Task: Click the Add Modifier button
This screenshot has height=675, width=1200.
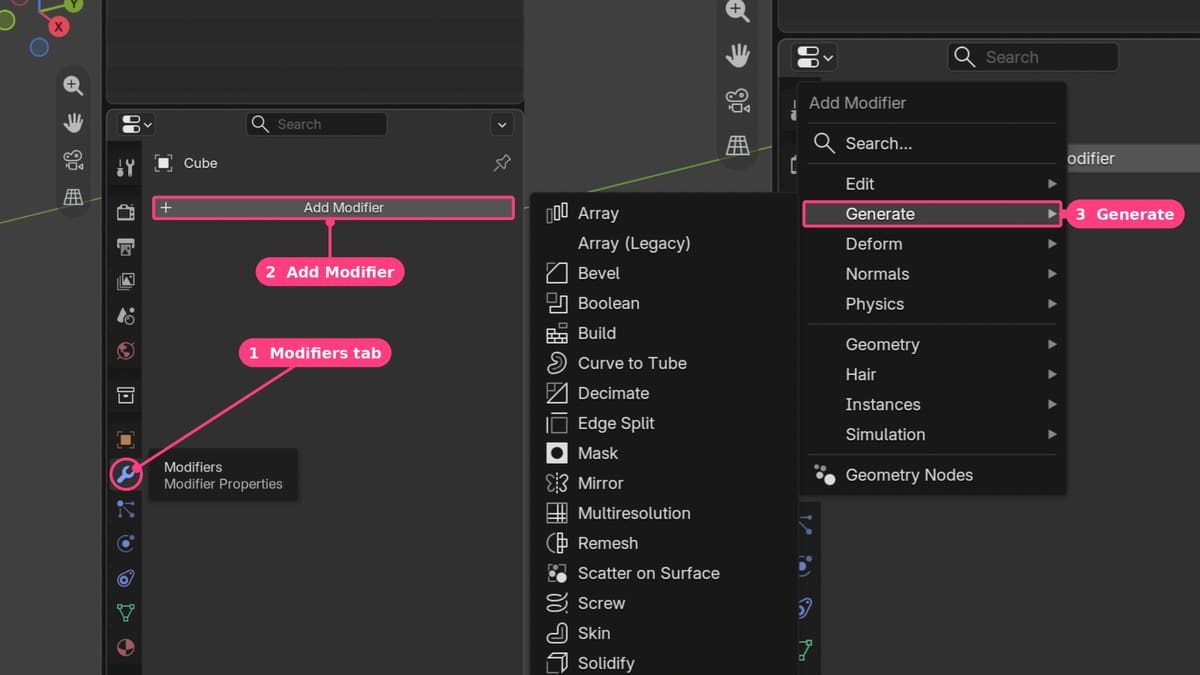Action: (x=333, y=208)
